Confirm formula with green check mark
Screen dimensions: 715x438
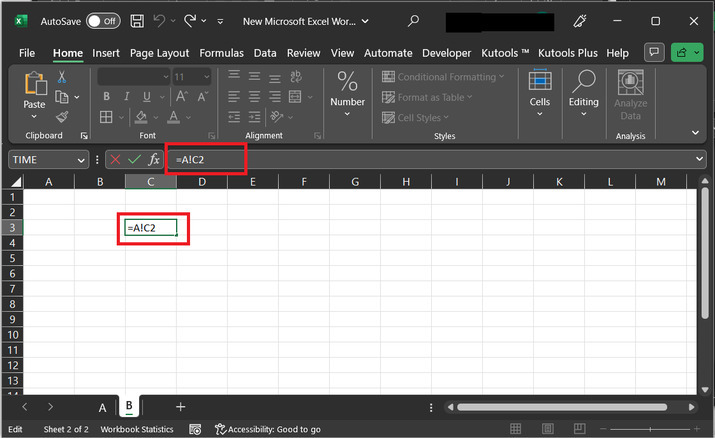coord(135,160)
